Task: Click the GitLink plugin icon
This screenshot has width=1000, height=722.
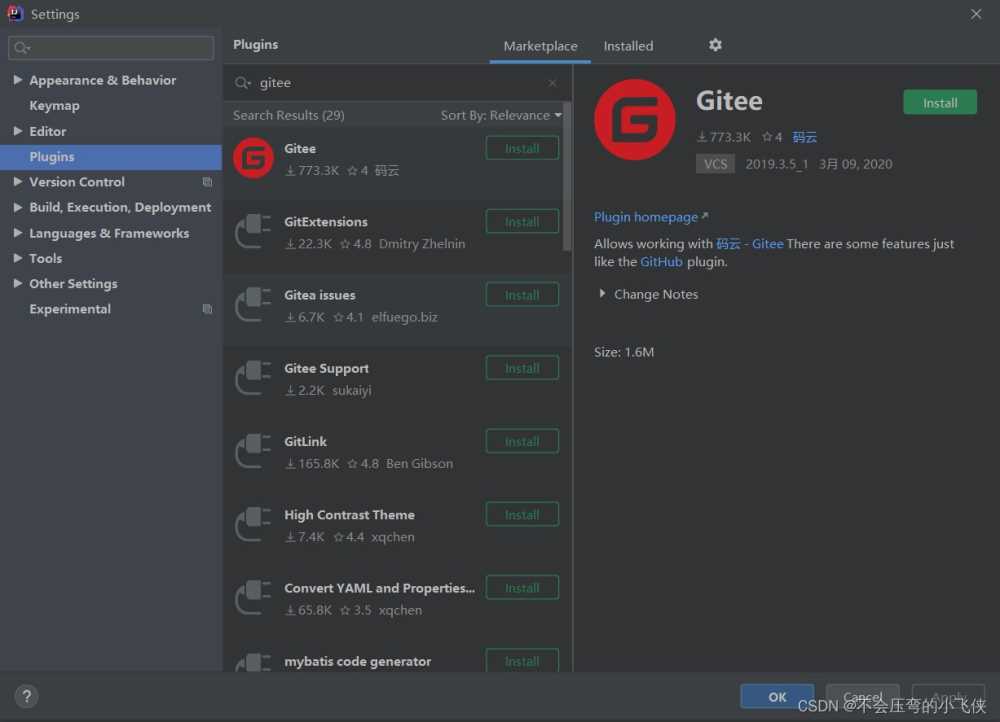Action: (x=253, y=452)
